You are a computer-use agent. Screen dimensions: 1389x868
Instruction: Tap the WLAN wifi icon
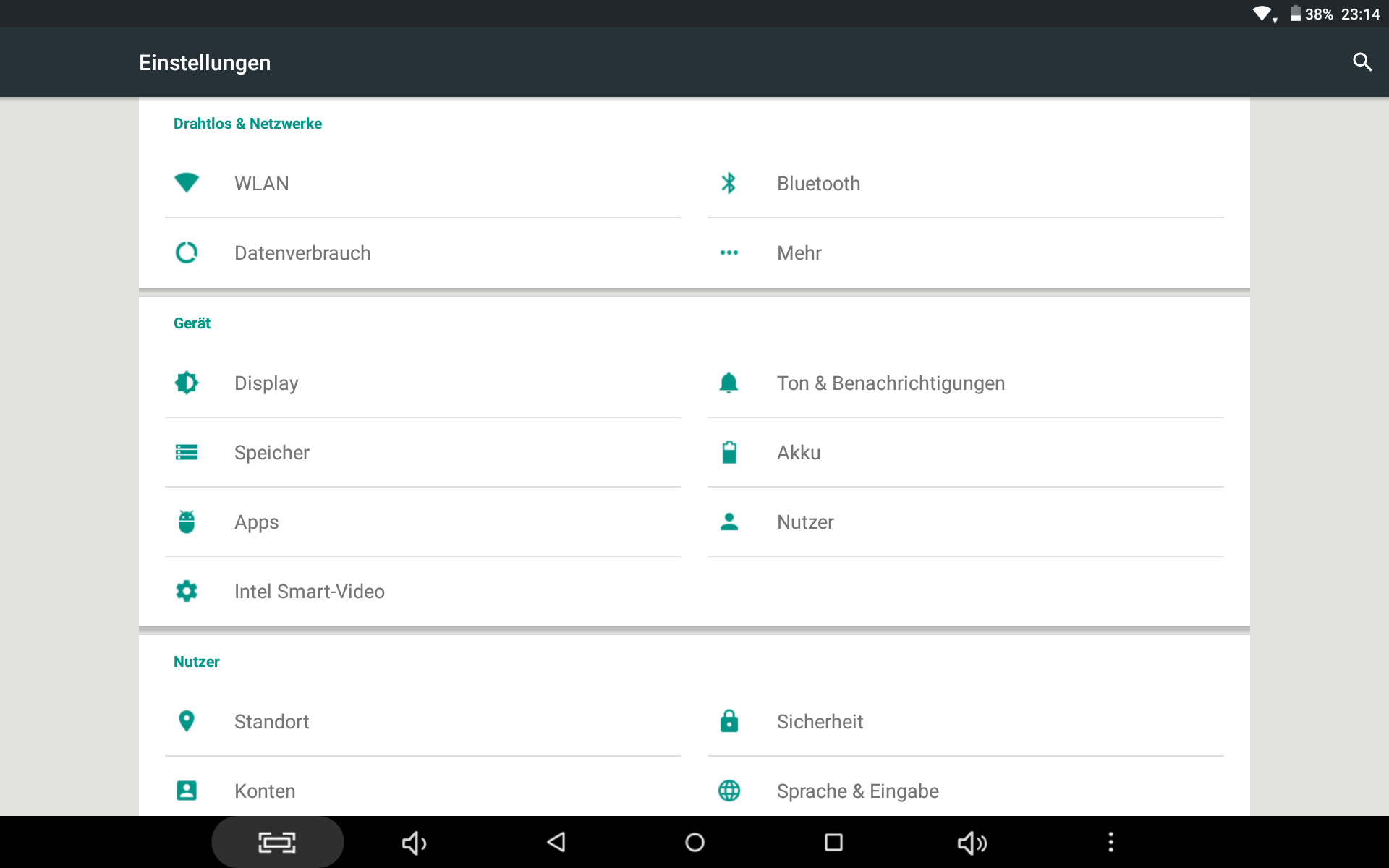(187, 183)
